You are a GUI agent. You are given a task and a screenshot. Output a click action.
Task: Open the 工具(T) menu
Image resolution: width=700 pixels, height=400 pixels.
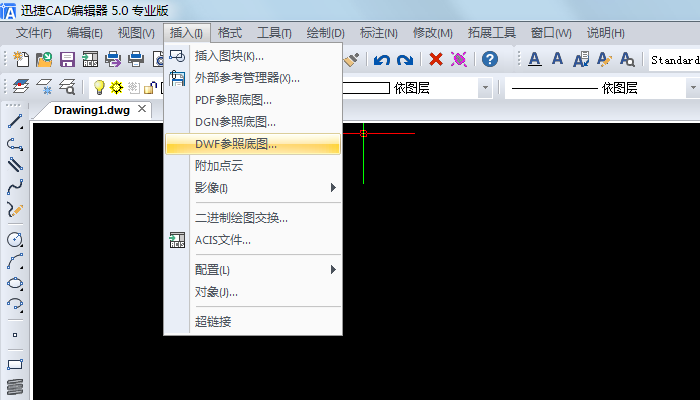275,33
